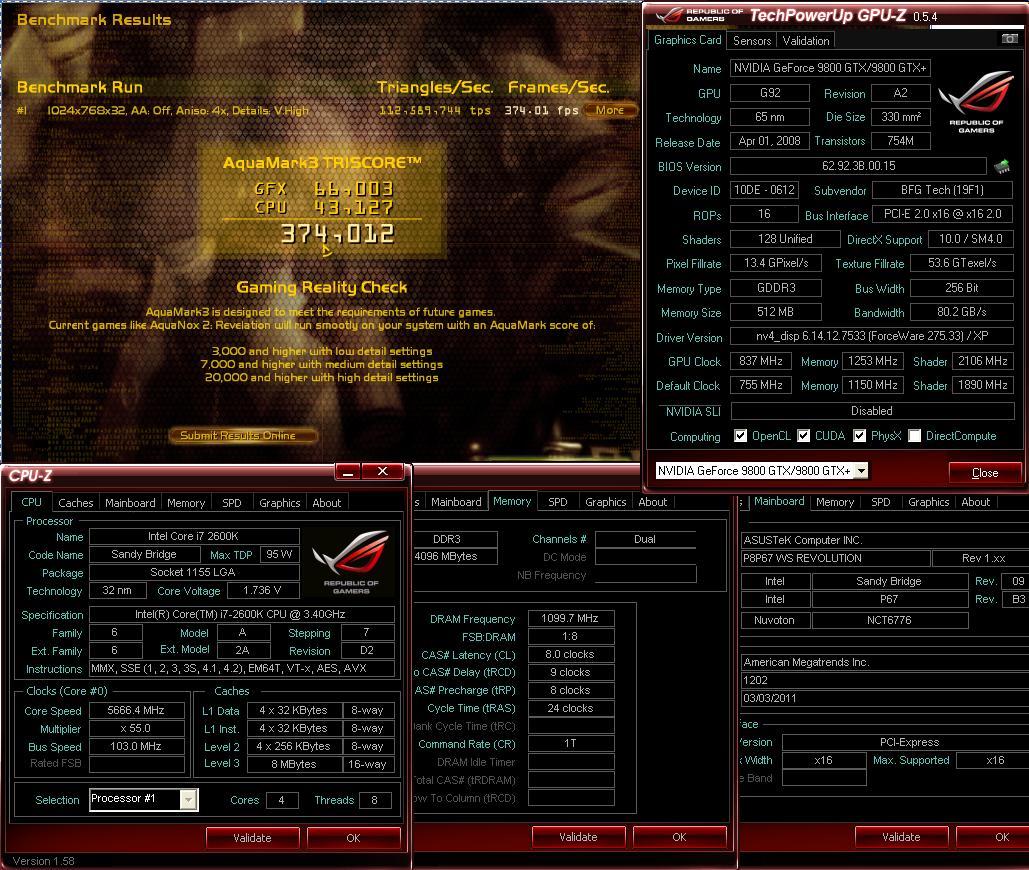Open About tab in middle CPU-Z window
The width and height of the screenshot is (1029, 870).
[652, 502]
